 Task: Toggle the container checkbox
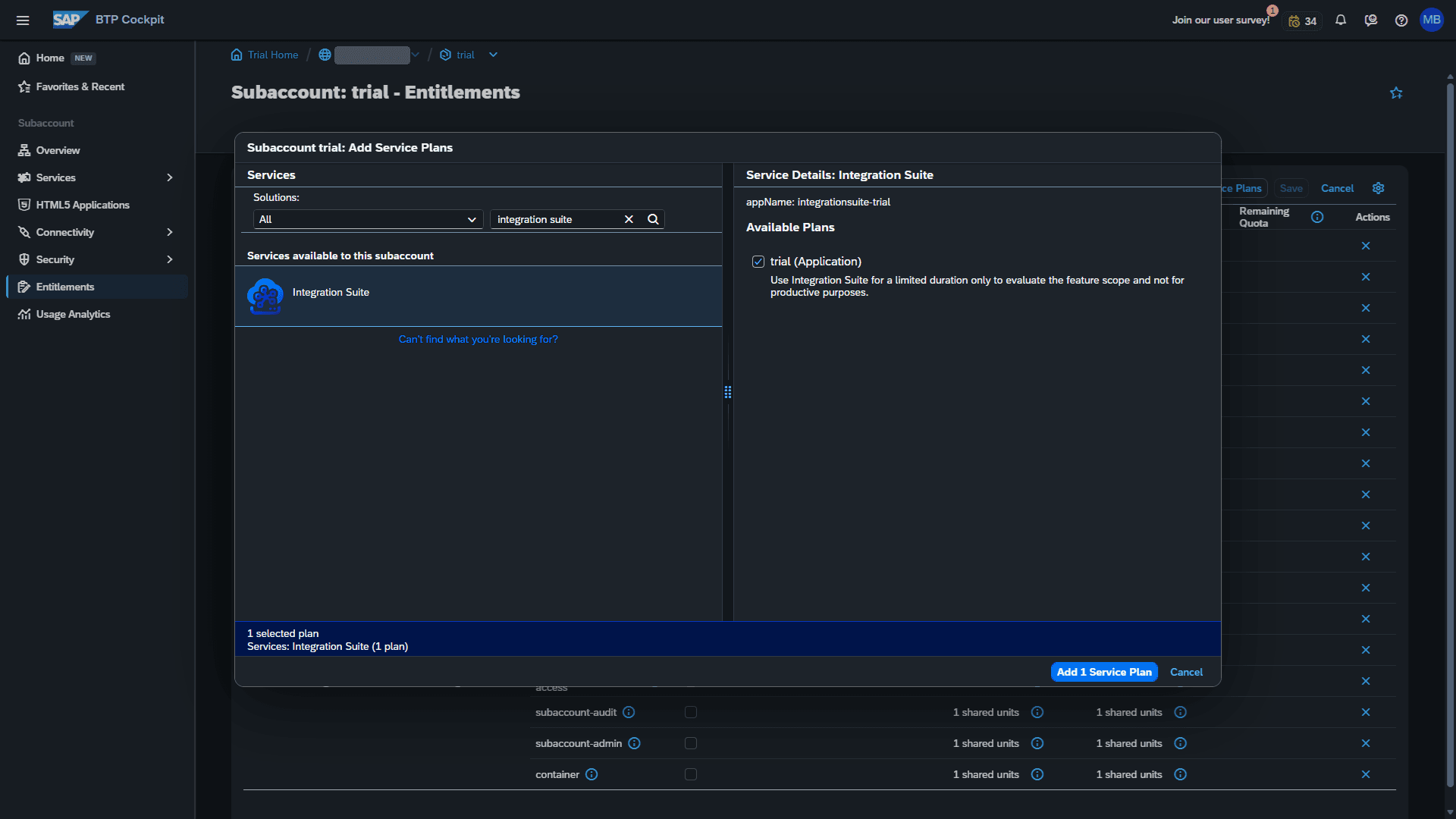click(x=691, y=774)
